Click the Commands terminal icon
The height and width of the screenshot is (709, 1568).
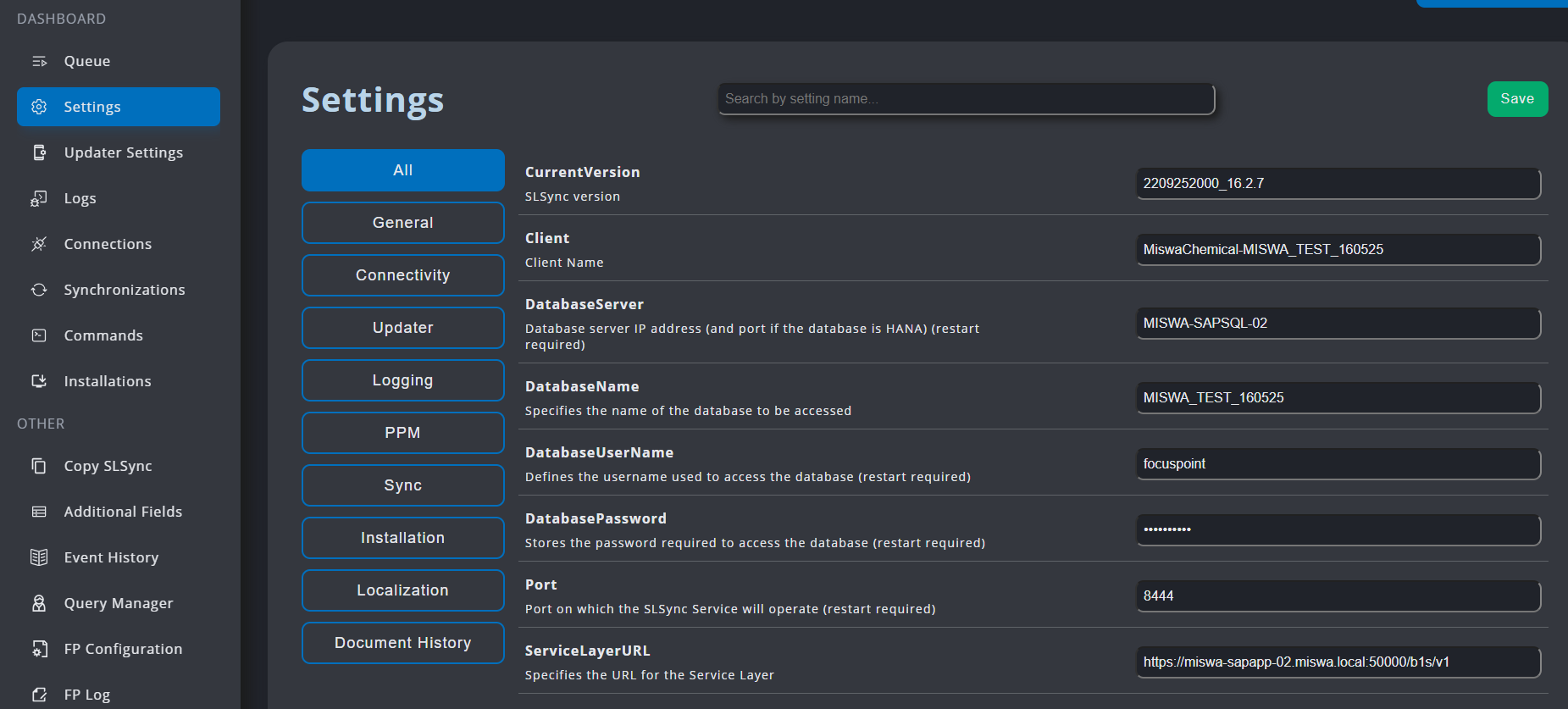click(x=39, y=335)
